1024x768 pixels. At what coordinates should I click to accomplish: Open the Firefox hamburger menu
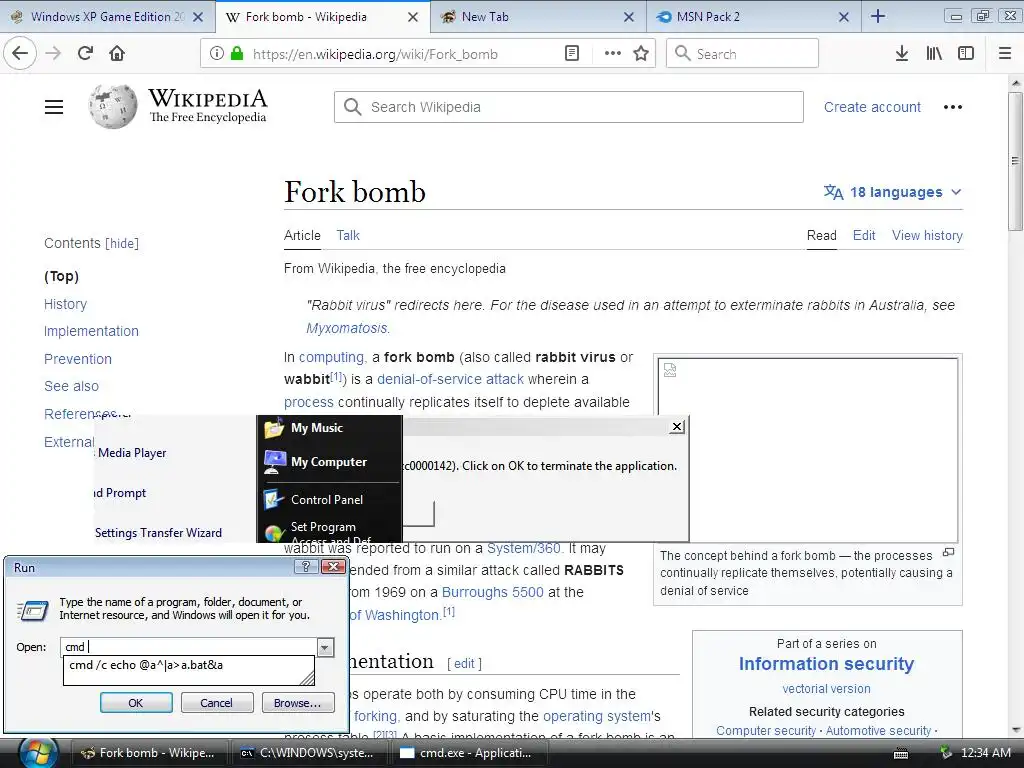tap(1005, 54)
